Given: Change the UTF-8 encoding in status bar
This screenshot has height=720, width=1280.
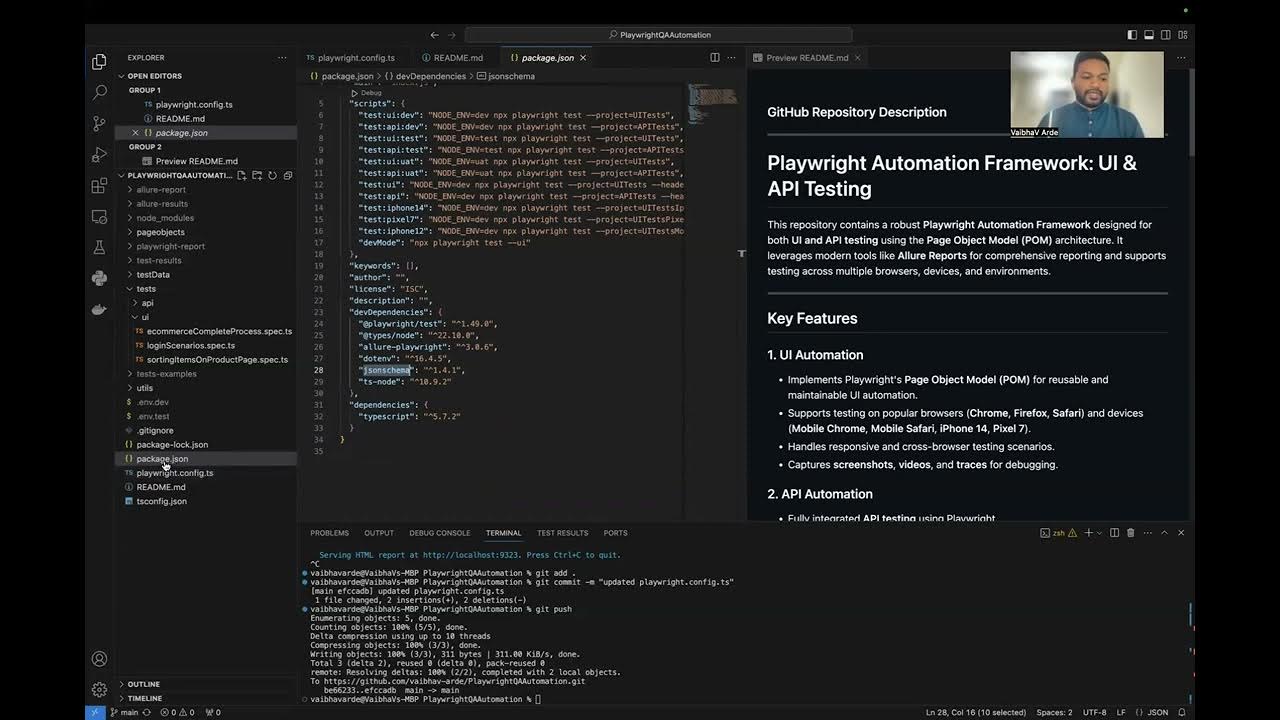Looking at the screenshot, I should [x=1094, y=713].
